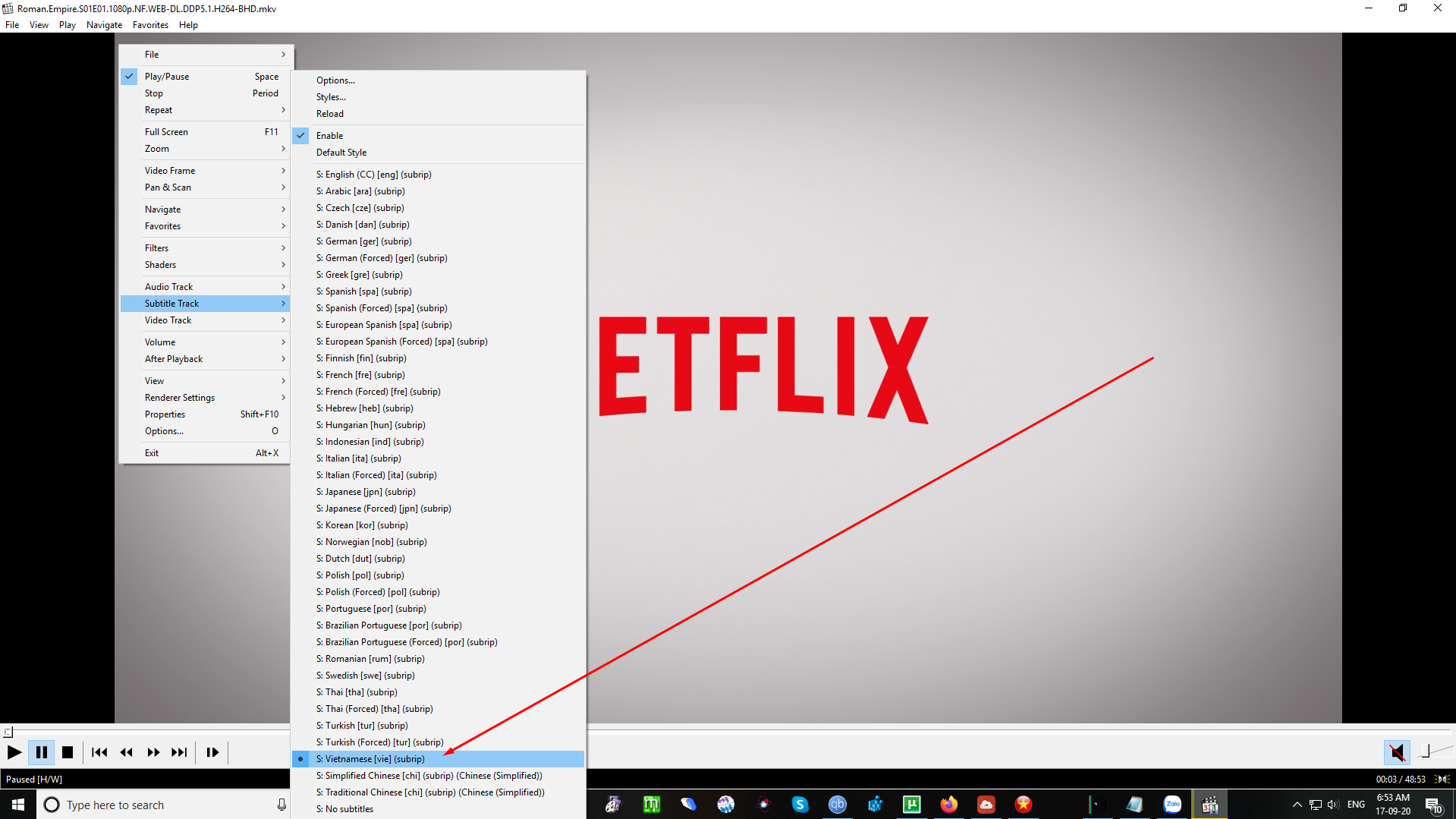
Task: Open the Favorites menu in menu bar
Action: coord(150,25)
